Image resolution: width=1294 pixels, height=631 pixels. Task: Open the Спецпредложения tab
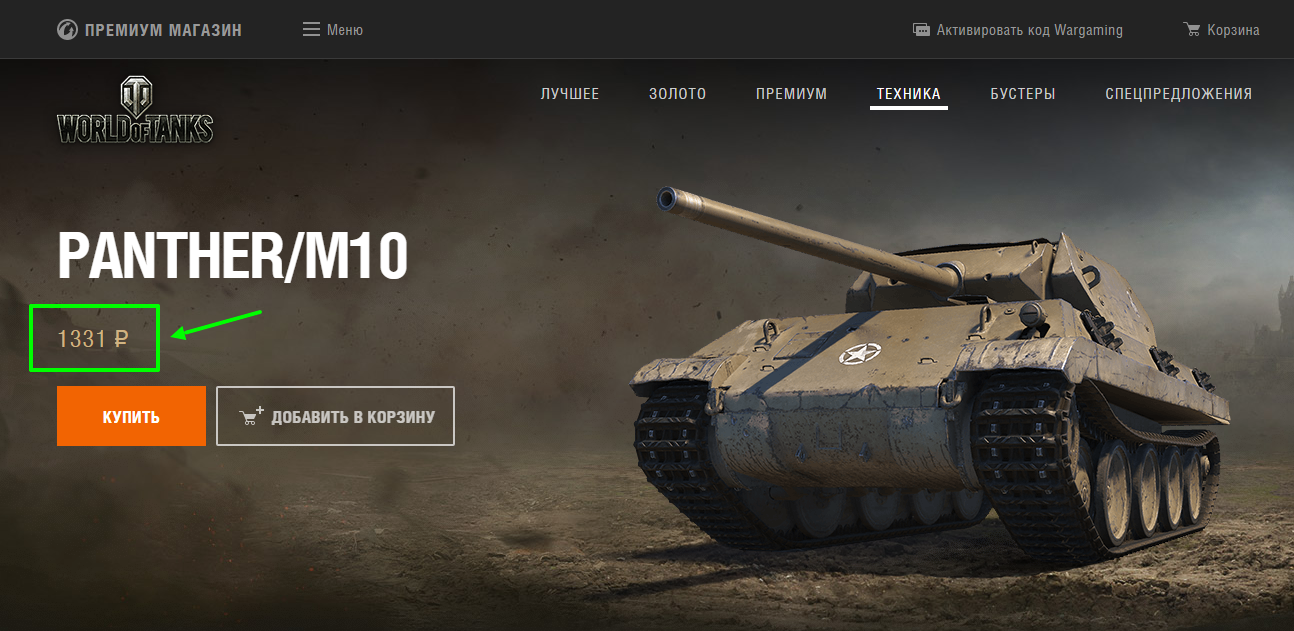[1179, 94]
